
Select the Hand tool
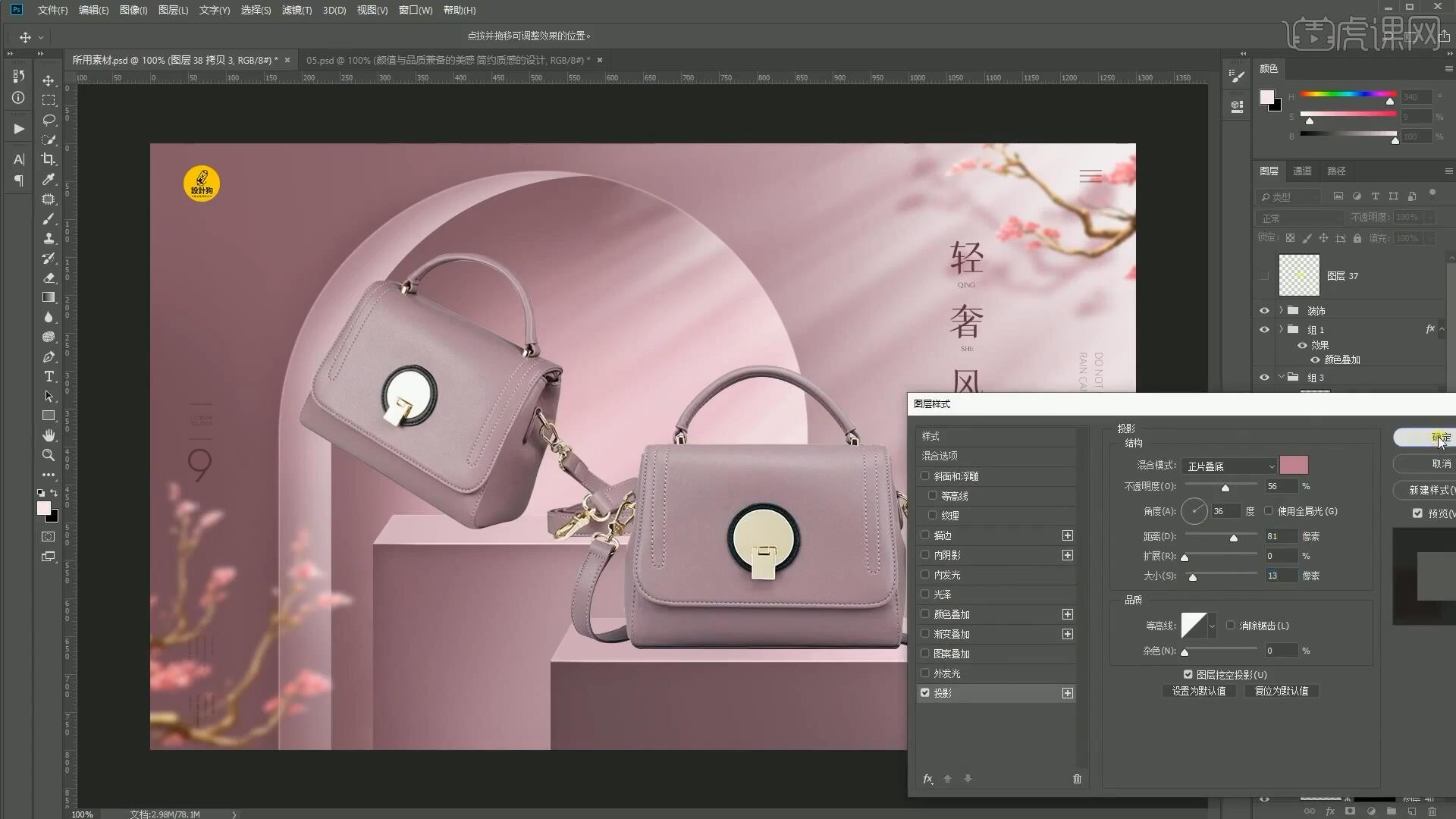pyautogui.click(x=49, y=435)
